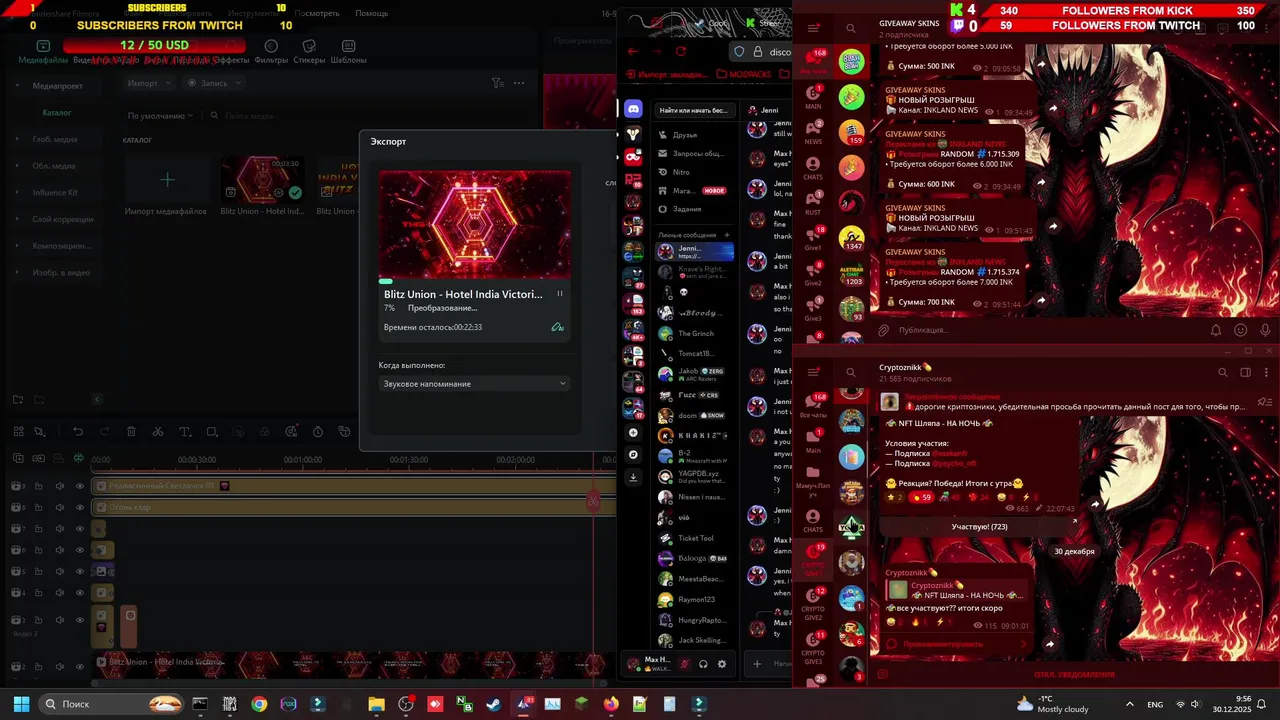Open the Telegram hamburger menu in GIVEAWAY SKINS window
1280x720 pixels.
coord(813,28)
